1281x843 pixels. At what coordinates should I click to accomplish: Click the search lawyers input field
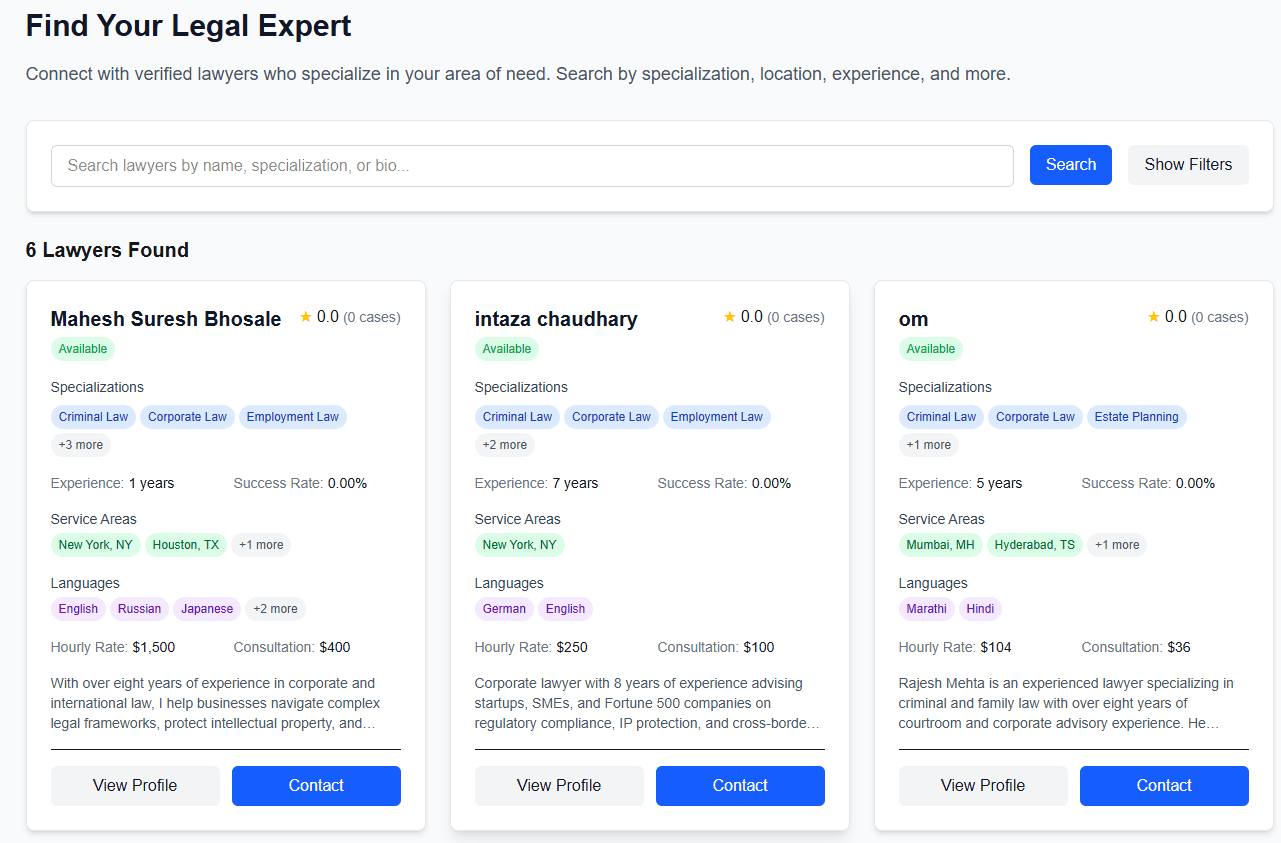coord(532,166)
